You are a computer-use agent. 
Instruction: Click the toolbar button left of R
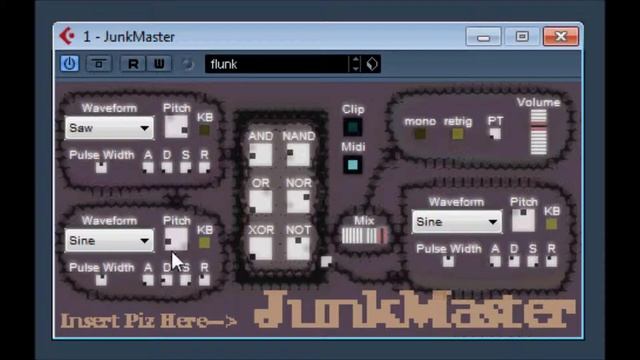coord(99,64)
